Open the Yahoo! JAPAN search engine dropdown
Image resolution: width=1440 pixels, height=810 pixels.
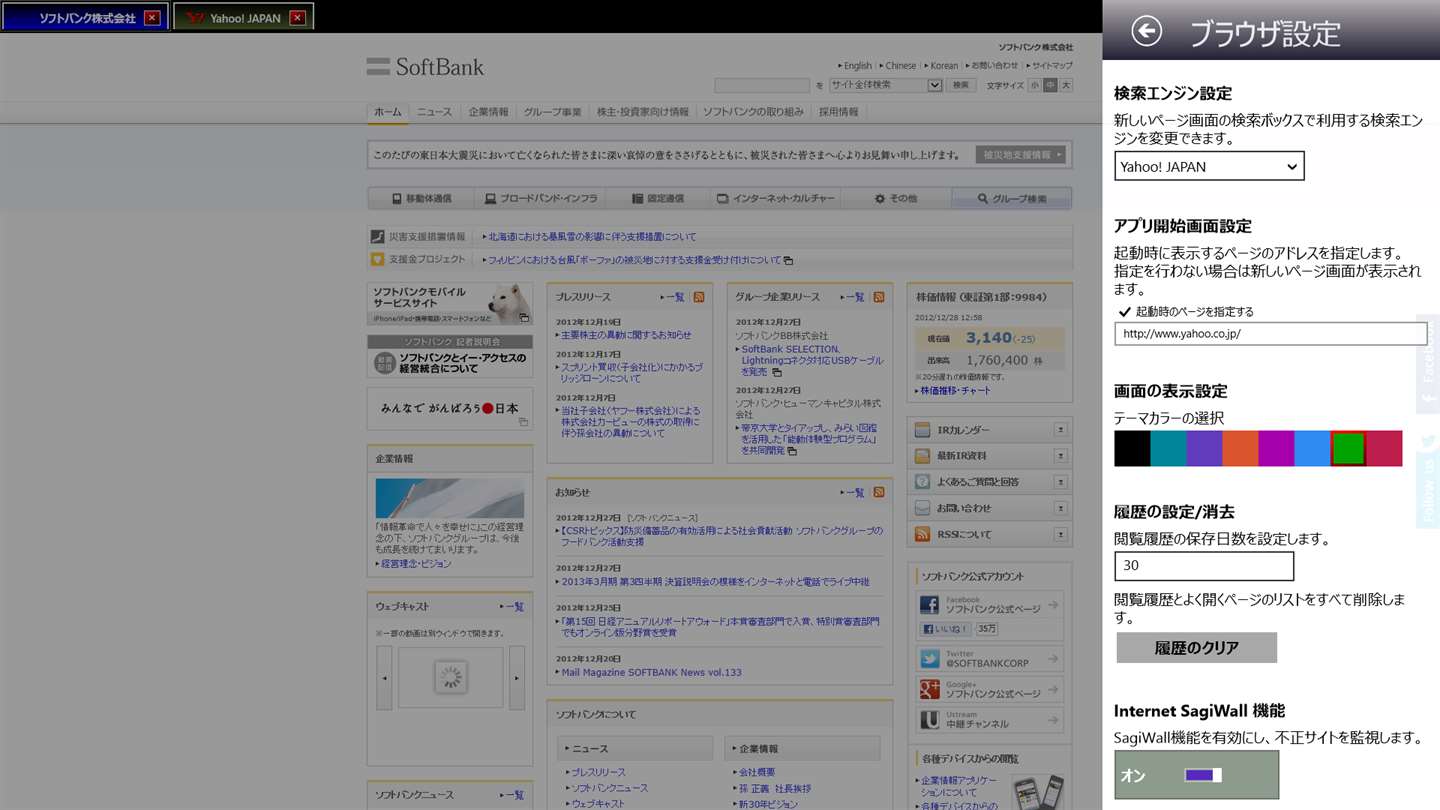[1209, 166]
